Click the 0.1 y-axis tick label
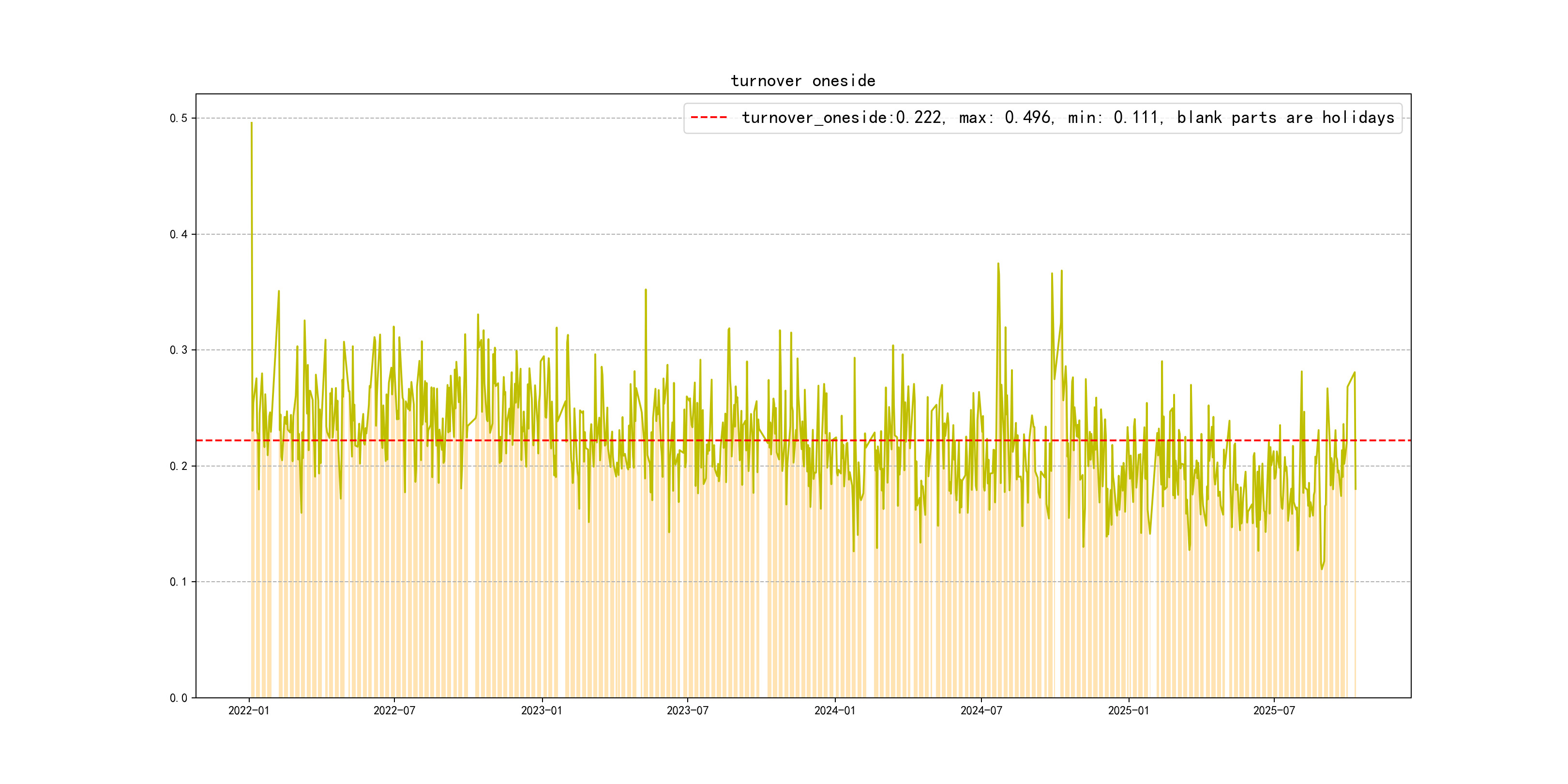Screen dimensions: 1568x784 tap(179, 582)
